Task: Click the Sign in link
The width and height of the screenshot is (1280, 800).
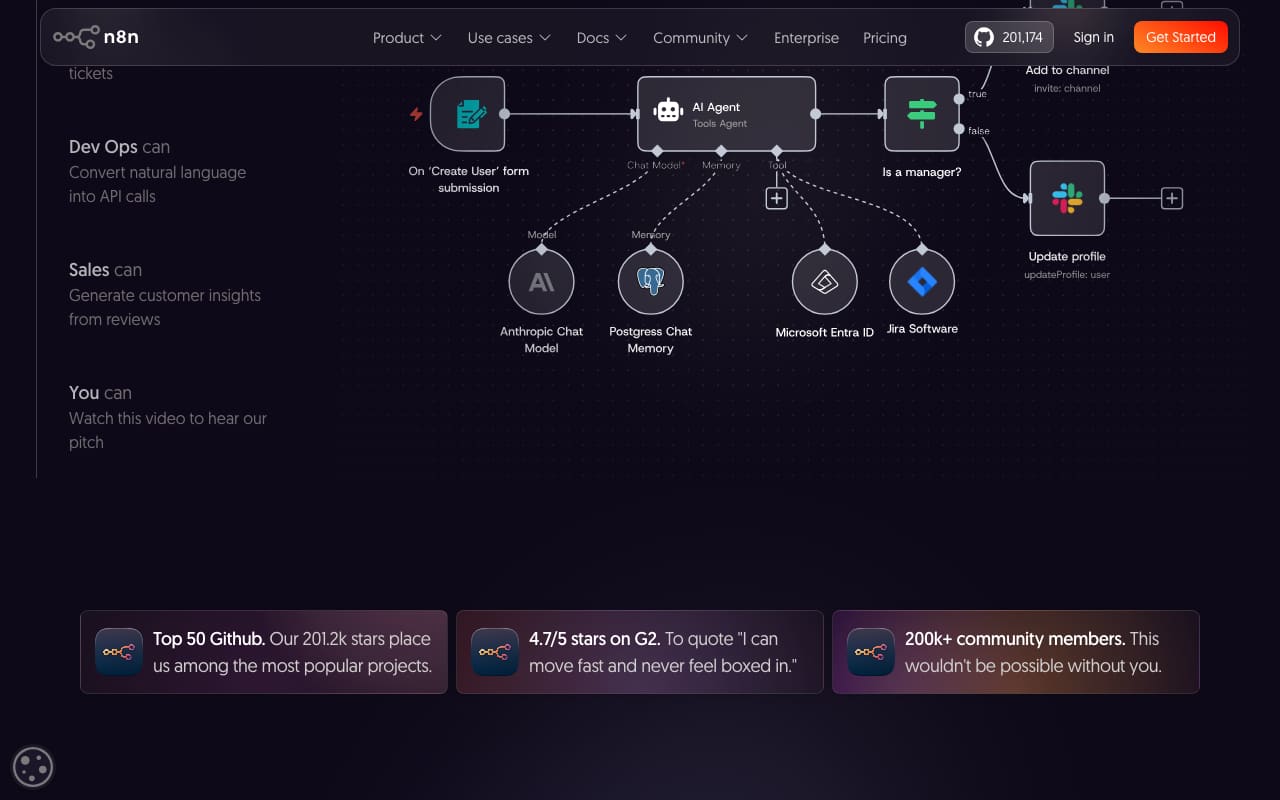Action: [1093, 37]
